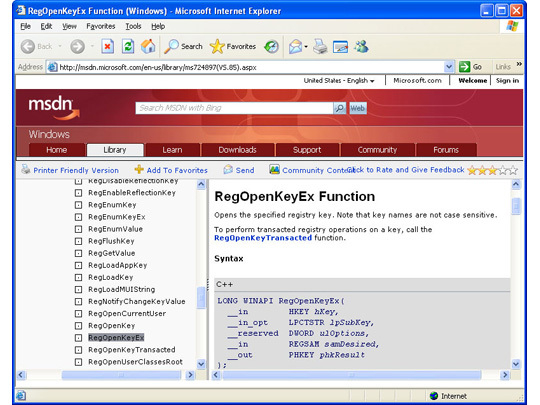Expand the RegEnumKey tree node

pos(79,205)
